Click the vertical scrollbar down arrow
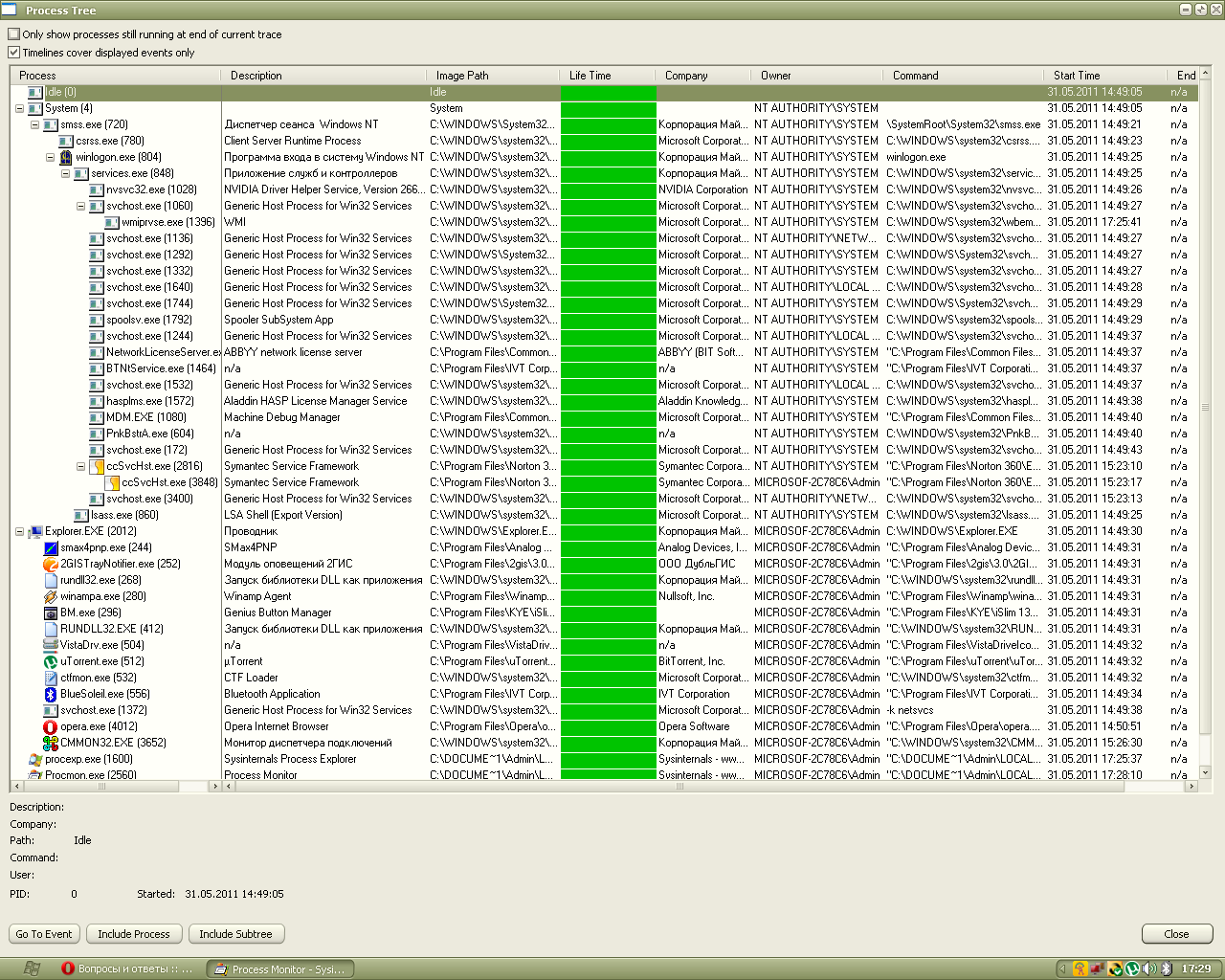The image size is (1225, 980). (x=1205, y=772)
